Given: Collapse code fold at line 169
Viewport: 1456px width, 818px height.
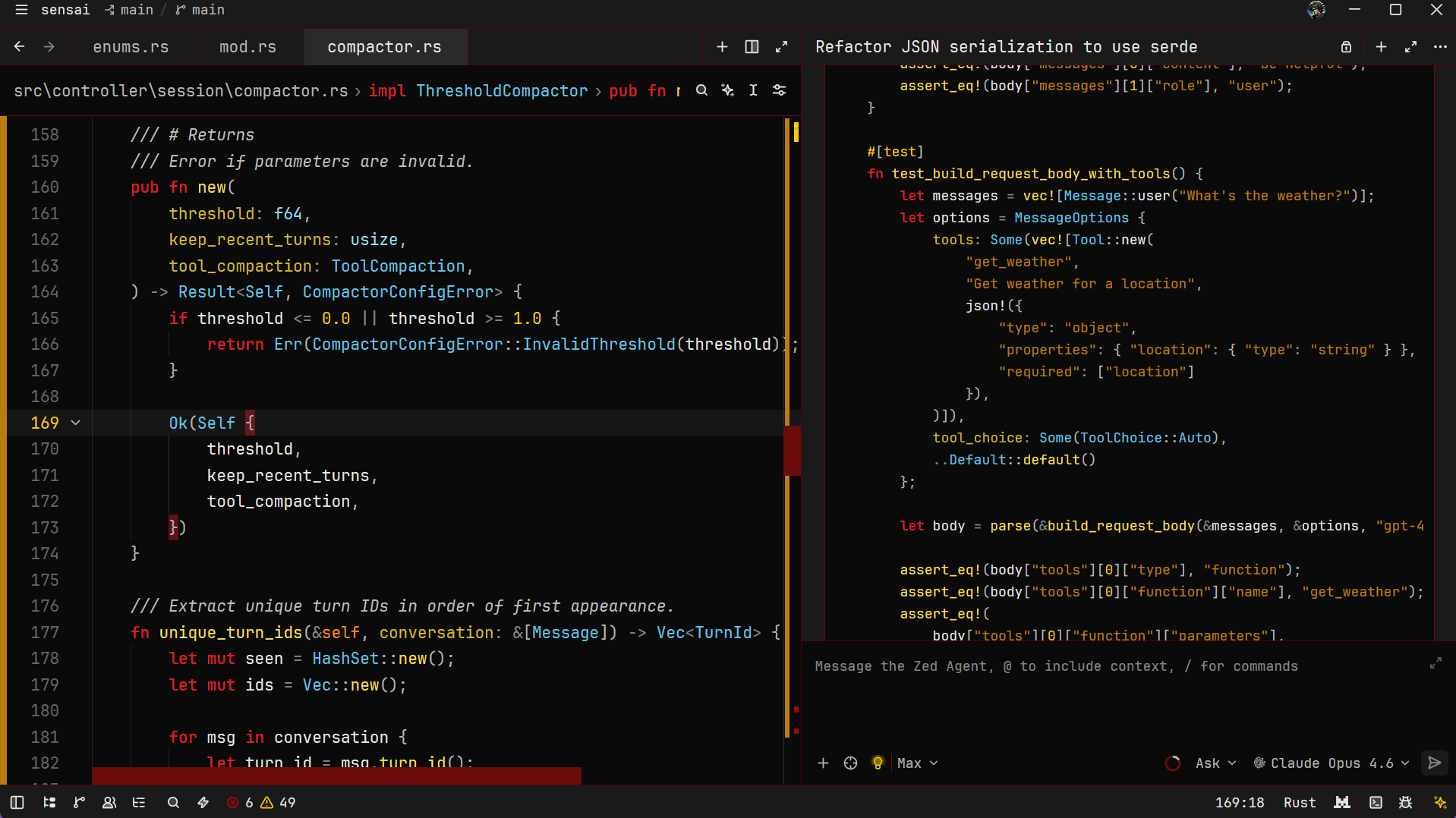Looking at the screenshot, I should (75, 423).
